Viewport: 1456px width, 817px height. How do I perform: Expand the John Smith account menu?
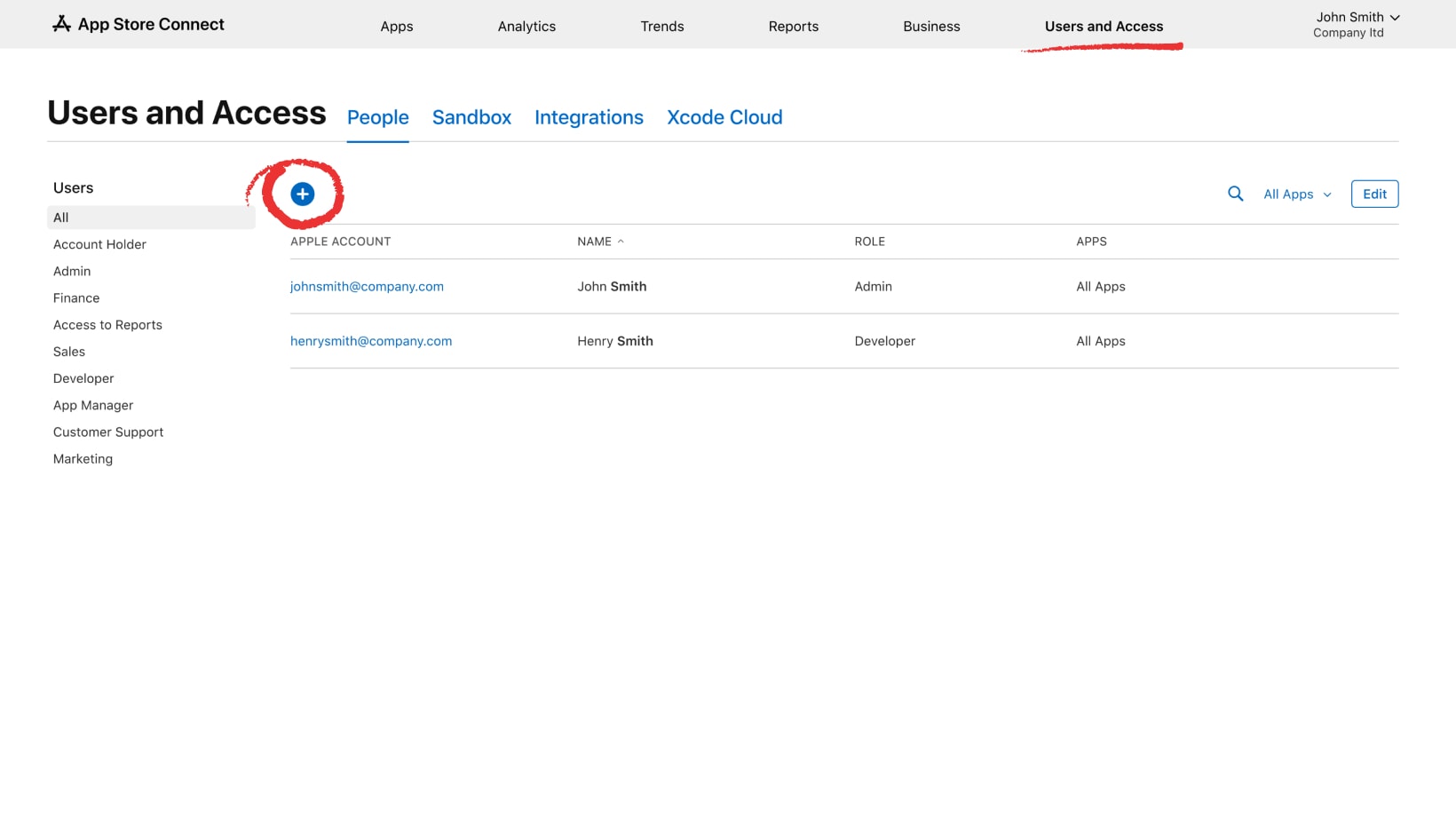point(1357,24)
